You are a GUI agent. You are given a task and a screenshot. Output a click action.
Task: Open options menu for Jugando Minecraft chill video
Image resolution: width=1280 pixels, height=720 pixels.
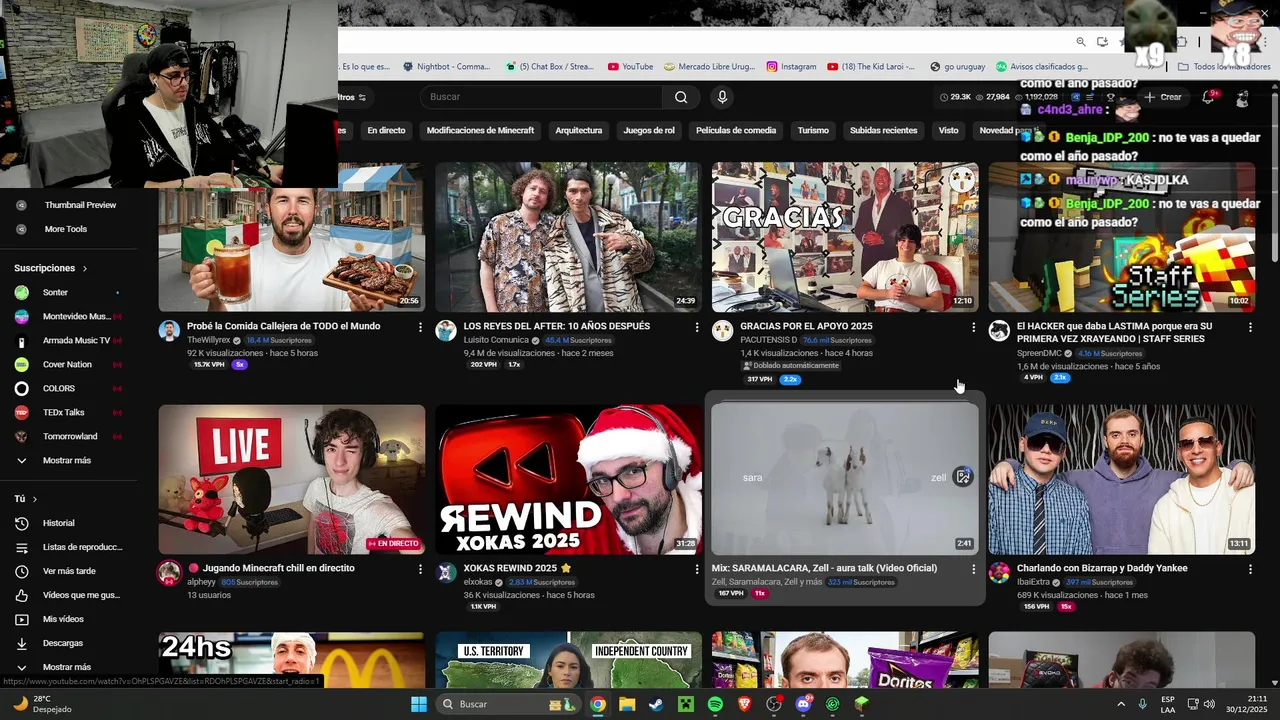(x=420, y=569)
